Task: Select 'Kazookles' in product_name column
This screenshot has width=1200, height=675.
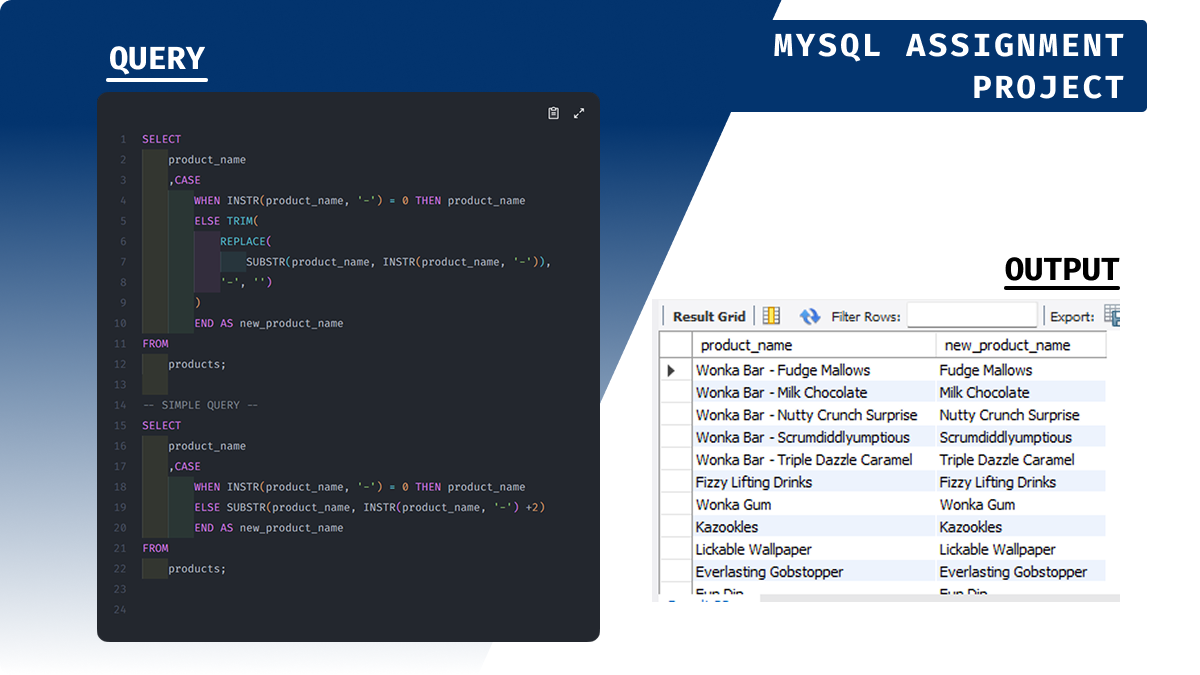Action: coord(813,527)
